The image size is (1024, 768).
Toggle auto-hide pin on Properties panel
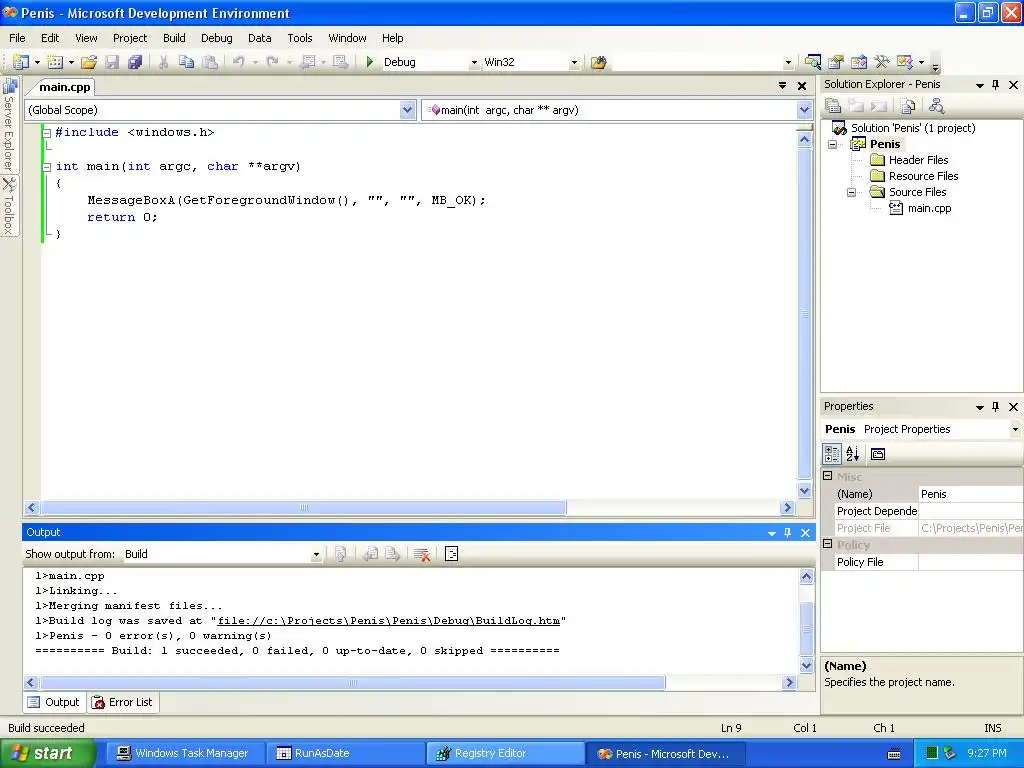tap(995, 406)
